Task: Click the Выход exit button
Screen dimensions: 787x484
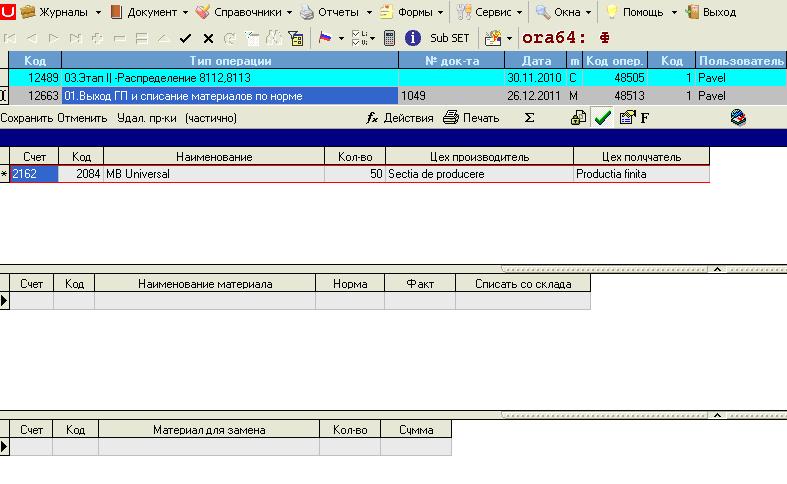Action: tap(711, 12)
